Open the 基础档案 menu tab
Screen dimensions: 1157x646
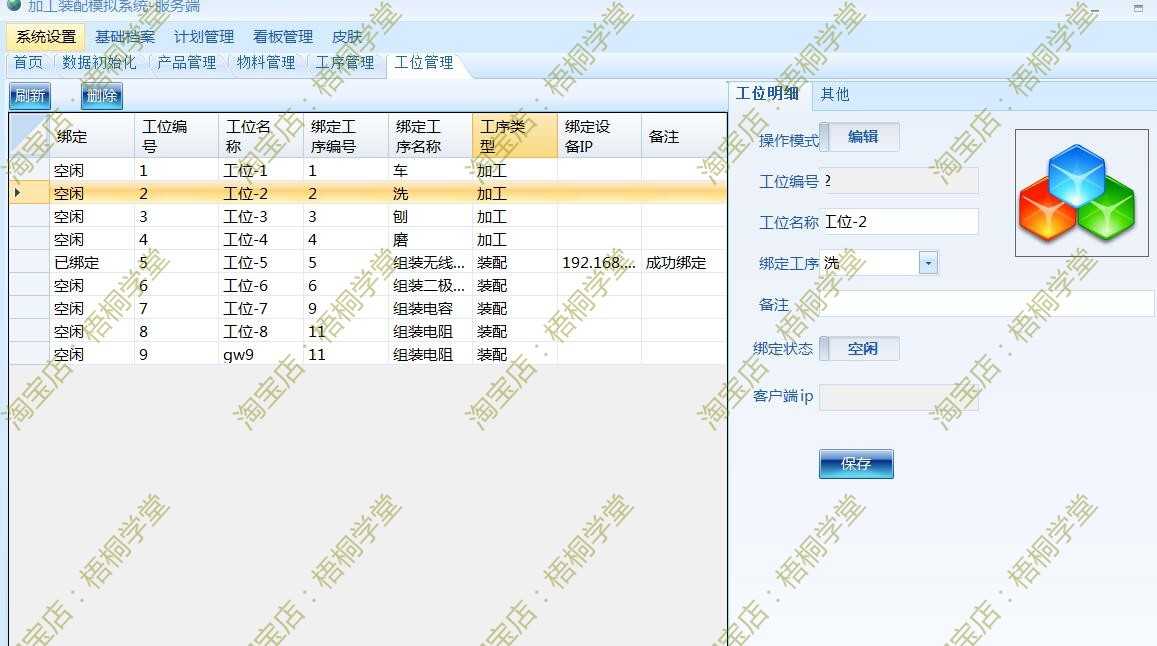125,37
